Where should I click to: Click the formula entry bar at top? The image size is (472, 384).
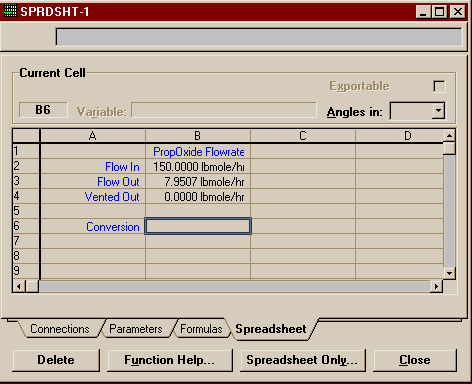coord(259,37)
